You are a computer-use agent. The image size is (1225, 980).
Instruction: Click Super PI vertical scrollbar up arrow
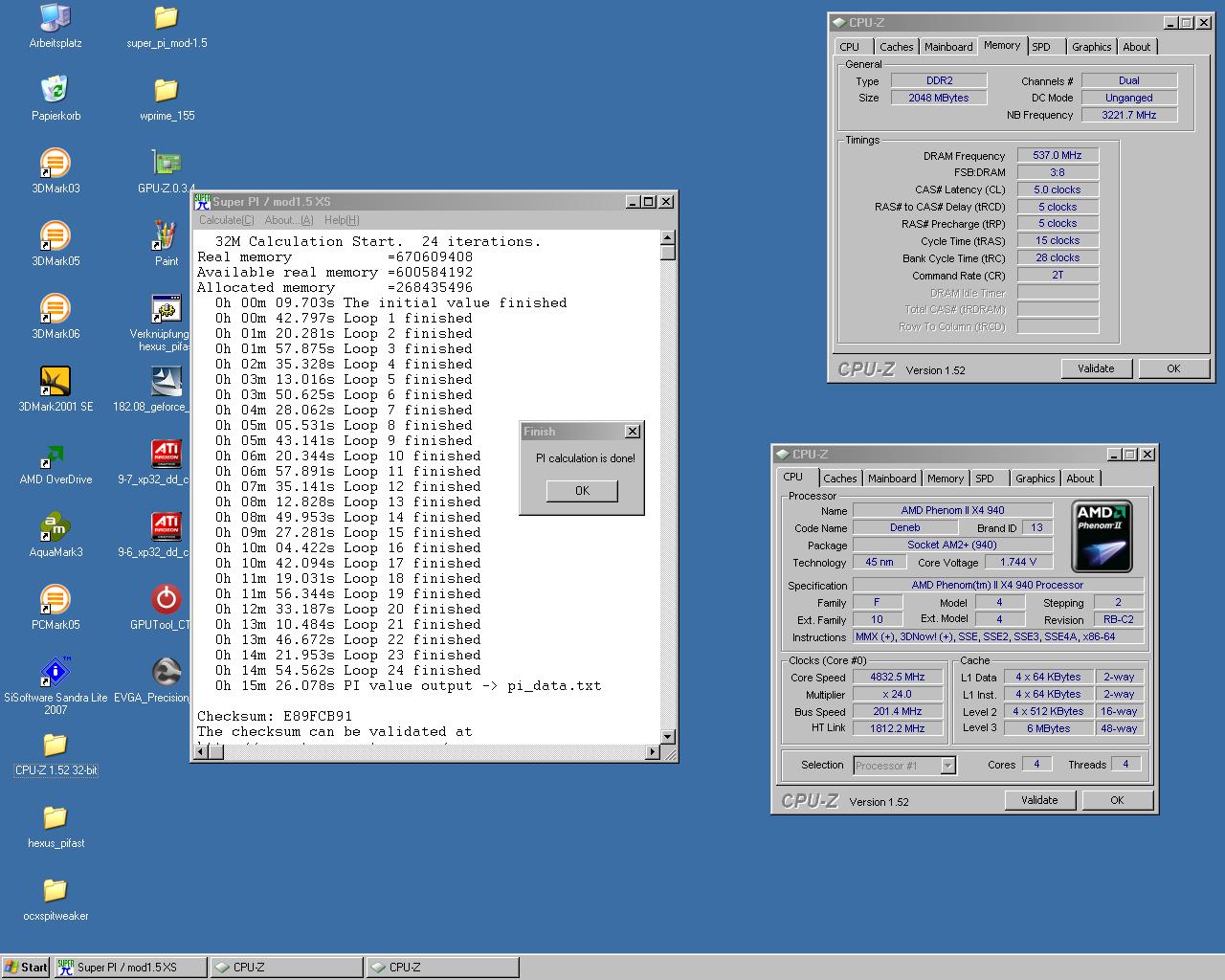click(x=668, y=237)
